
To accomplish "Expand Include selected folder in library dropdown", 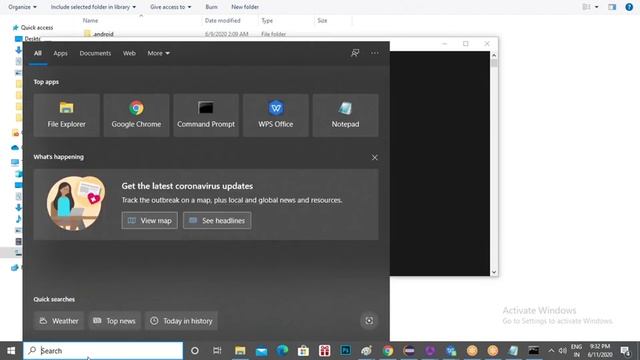I will (93, 7).
